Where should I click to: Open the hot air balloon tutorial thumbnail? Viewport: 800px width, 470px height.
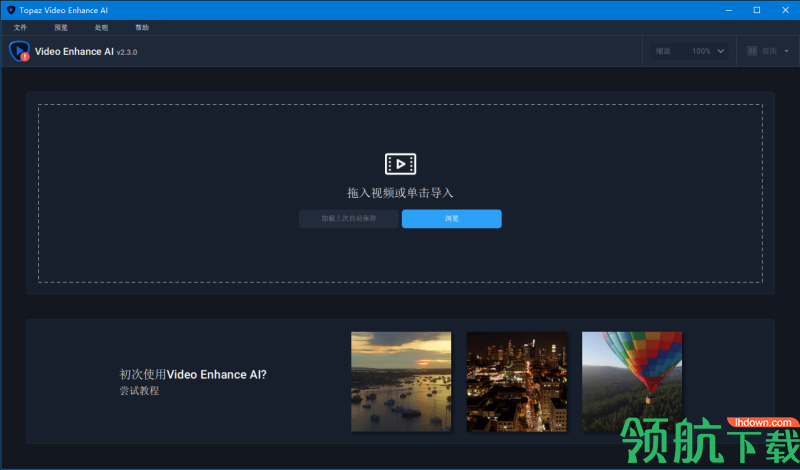point(632,382)
